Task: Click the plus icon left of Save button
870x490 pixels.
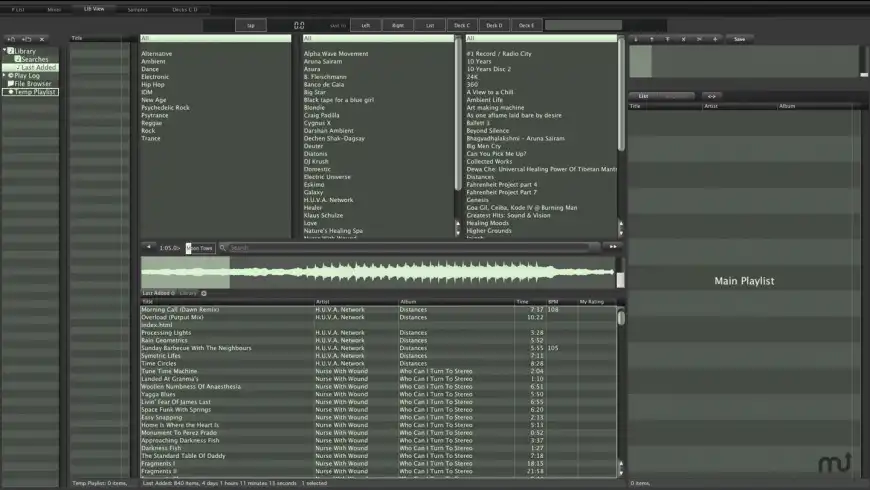Action: pyautogui.click(x=715, y=39)
